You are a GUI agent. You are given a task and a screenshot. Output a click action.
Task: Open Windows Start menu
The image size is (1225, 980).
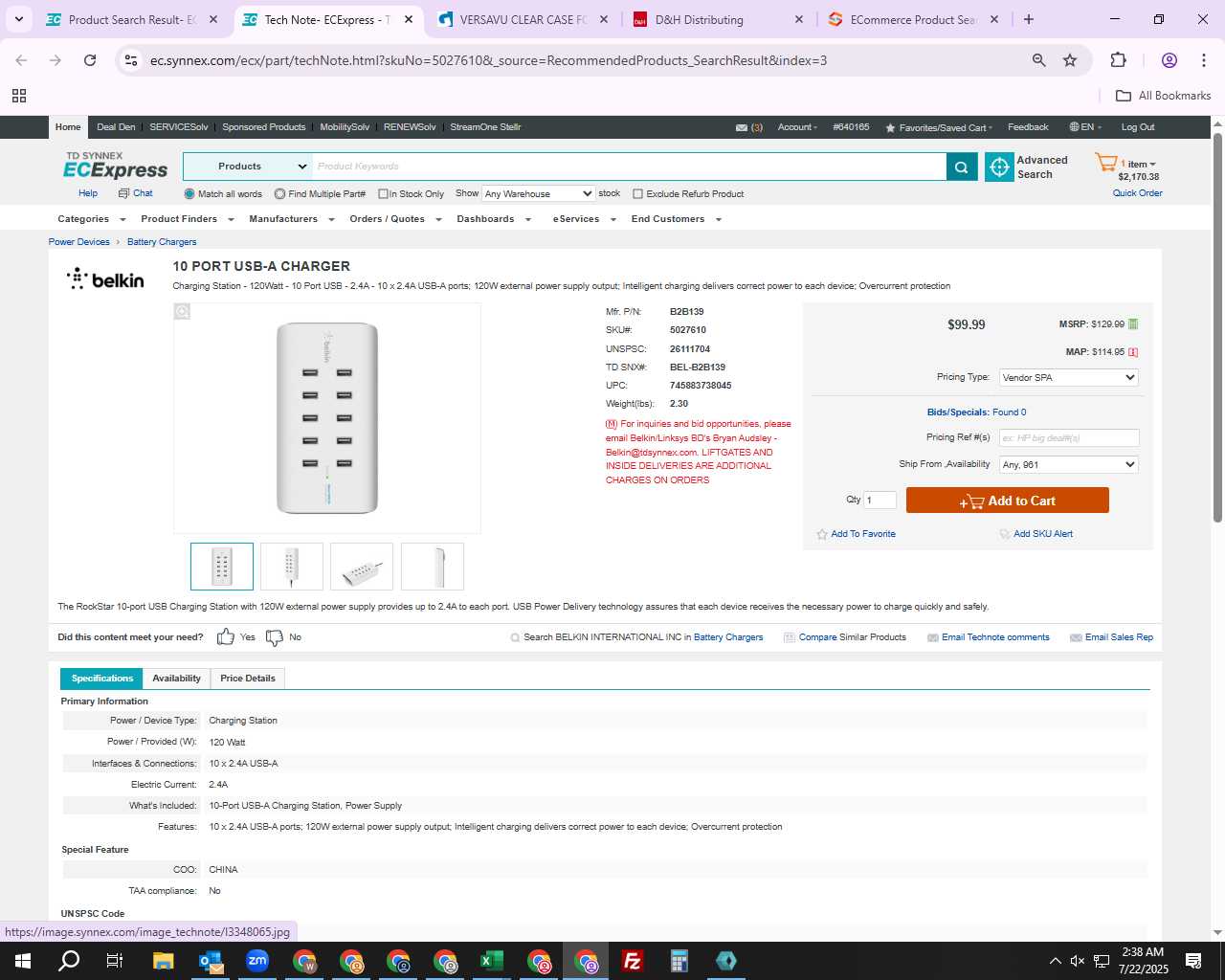(x=23, y=961)
